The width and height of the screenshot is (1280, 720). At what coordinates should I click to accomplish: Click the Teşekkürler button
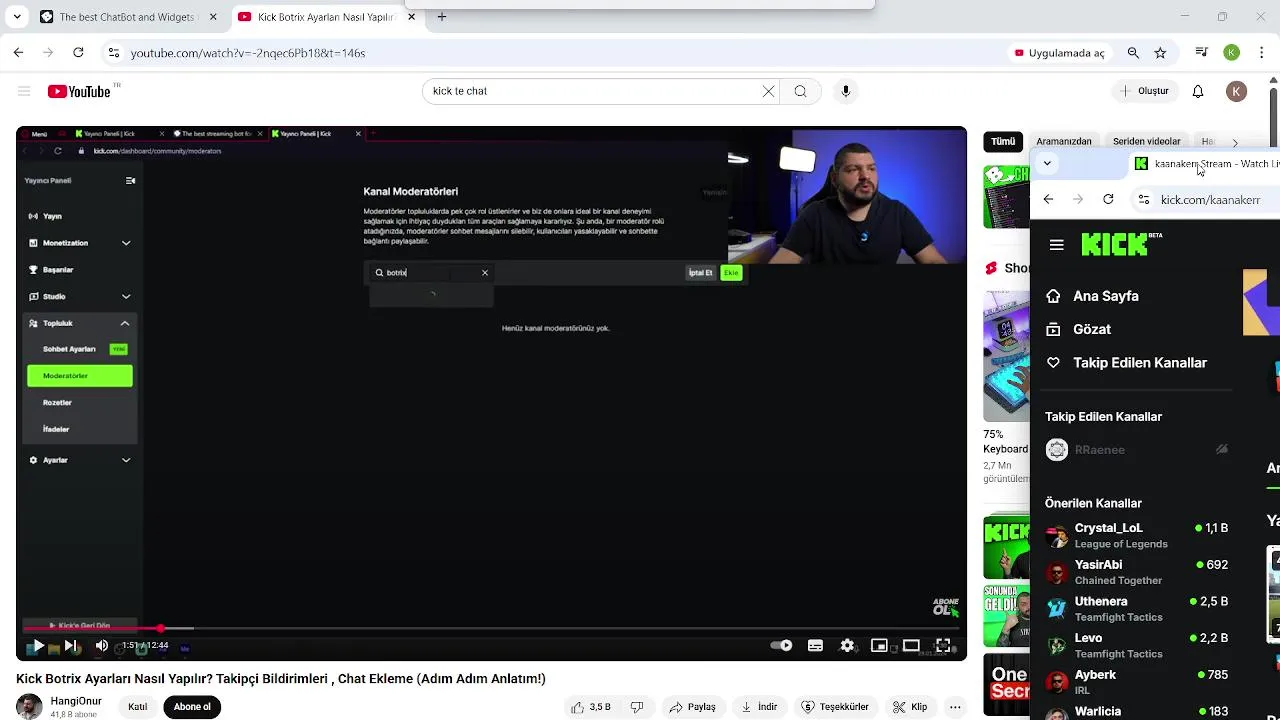835,707
